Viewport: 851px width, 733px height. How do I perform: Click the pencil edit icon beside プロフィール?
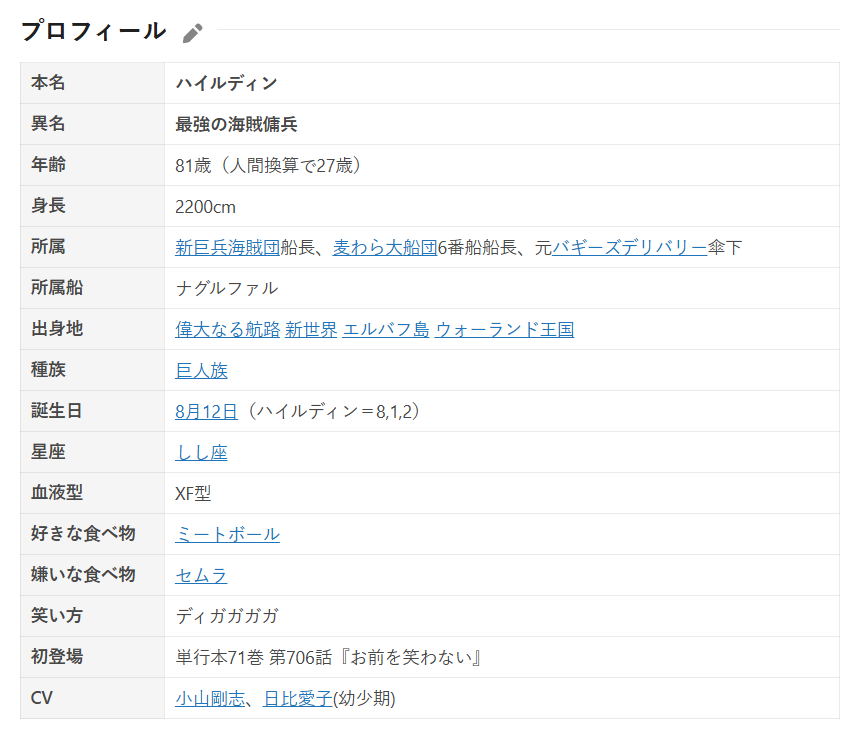pyautogui.click(x=192, y=33)
